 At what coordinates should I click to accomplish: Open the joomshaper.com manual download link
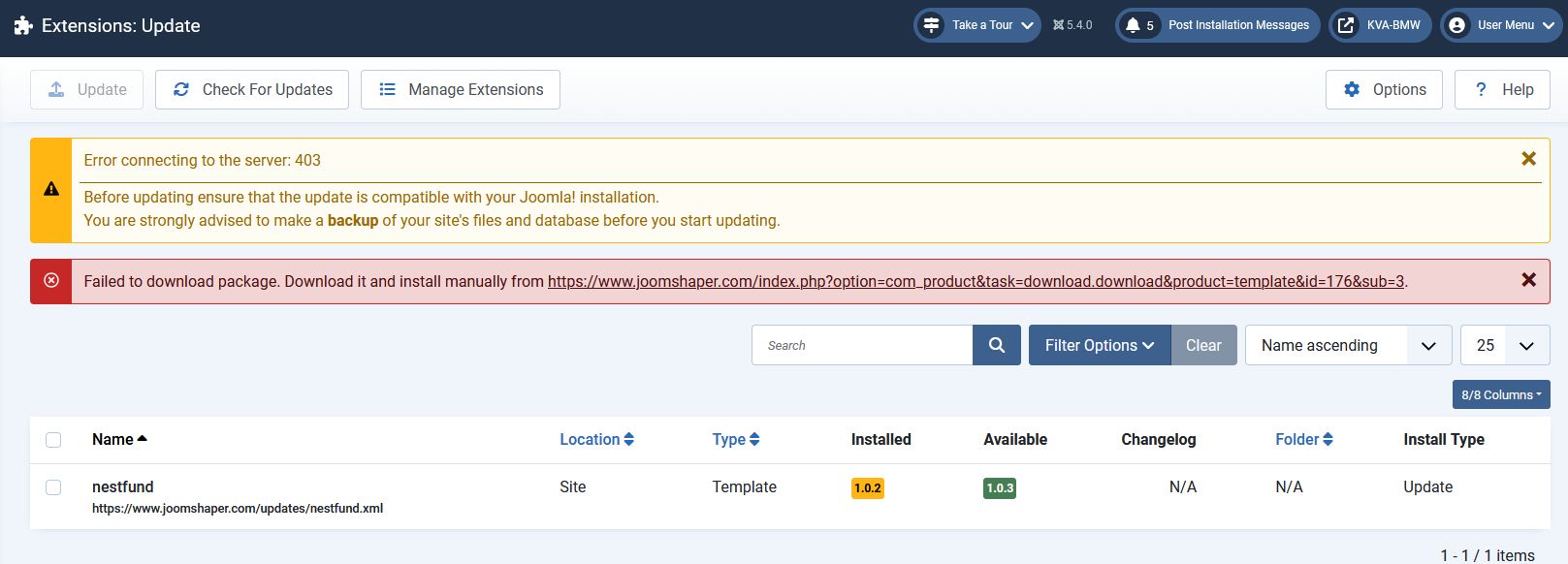(x=976, y=282)
